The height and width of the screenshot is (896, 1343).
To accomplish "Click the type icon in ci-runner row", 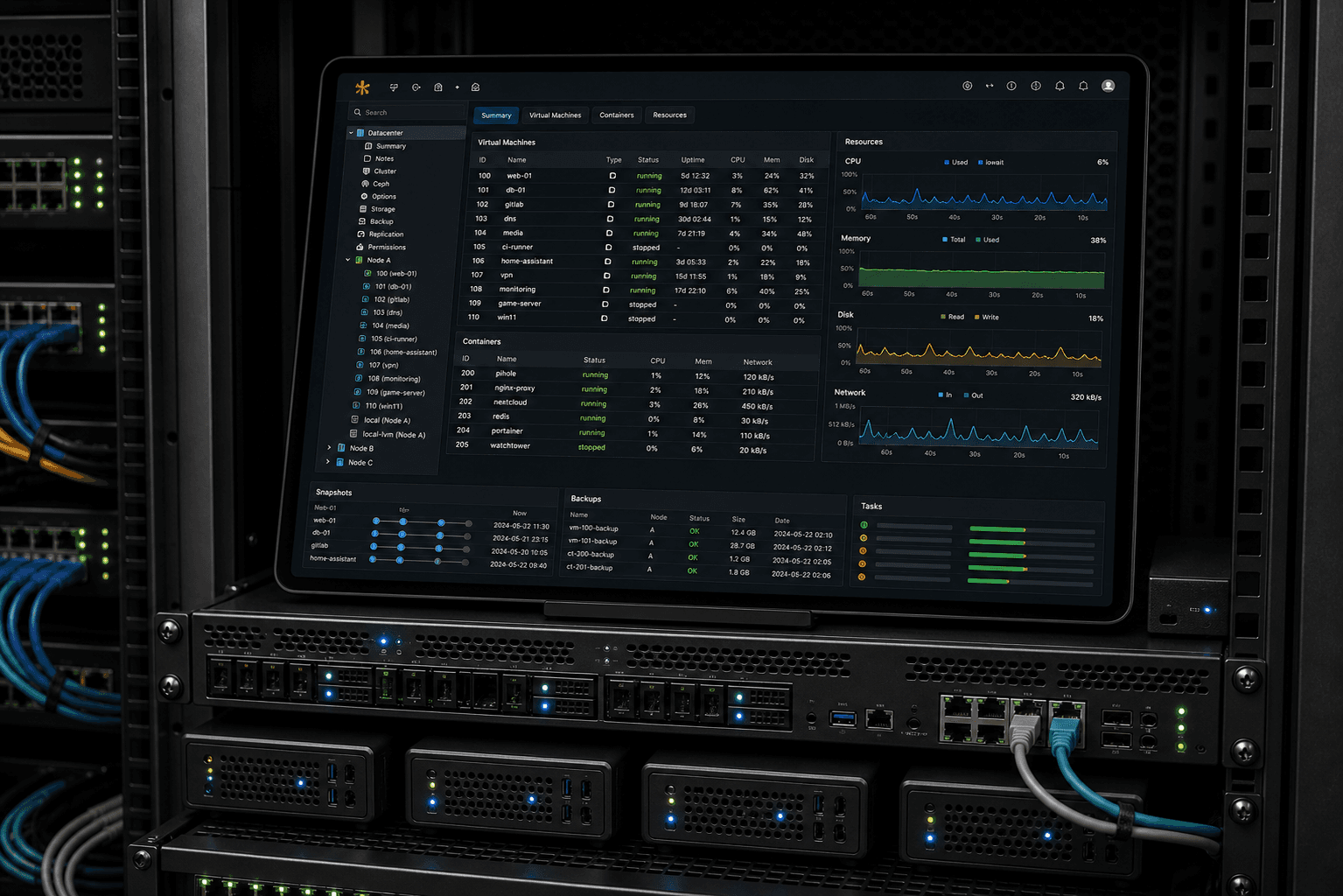I will click(x=608, y=248).
